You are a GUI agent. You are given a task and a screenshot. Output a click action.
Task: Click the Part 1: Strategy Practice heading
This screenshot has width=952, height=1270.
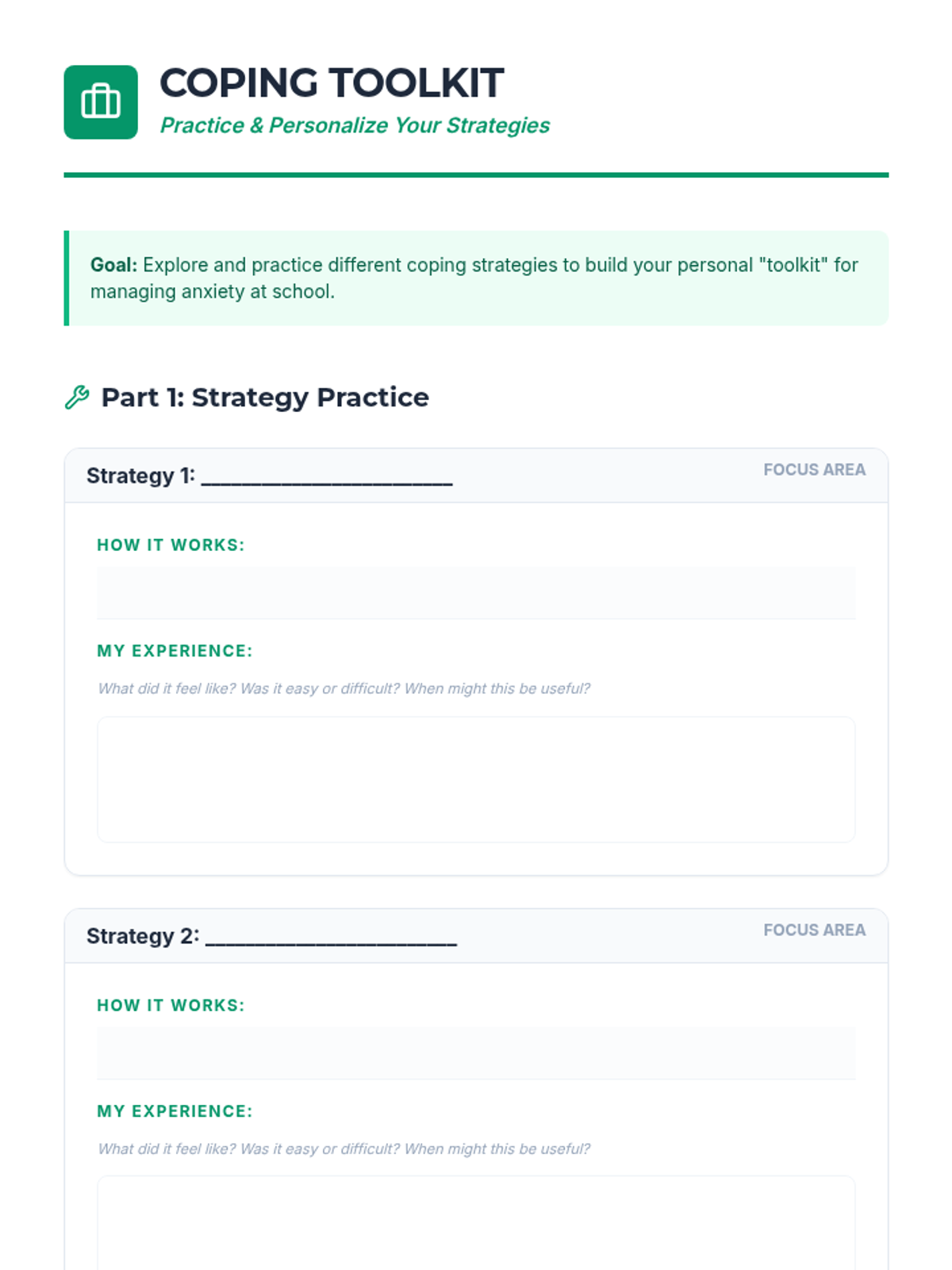point(265,397)
